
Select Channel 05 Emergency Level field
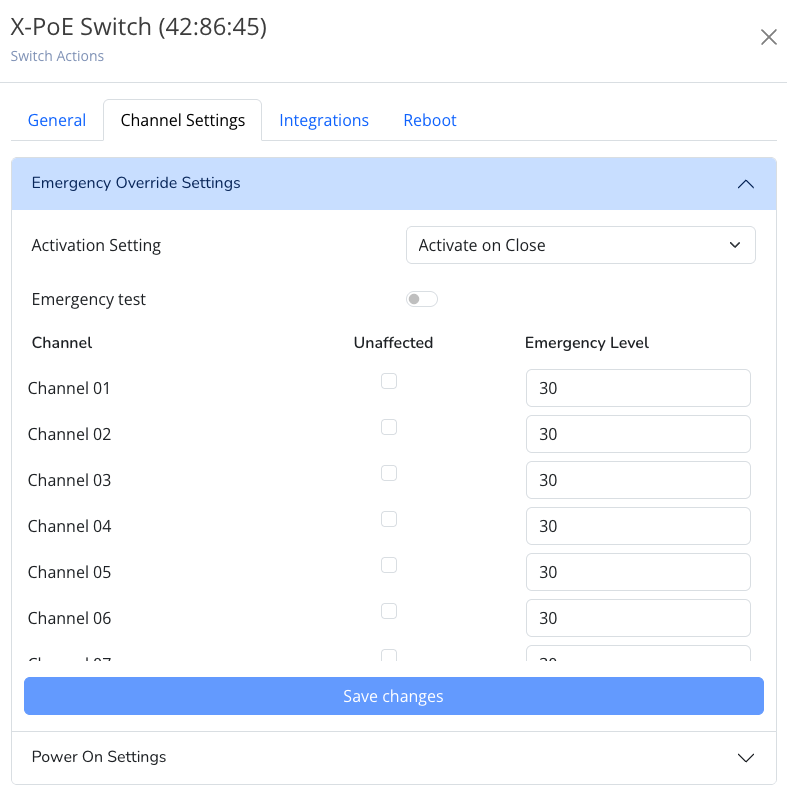638,572
